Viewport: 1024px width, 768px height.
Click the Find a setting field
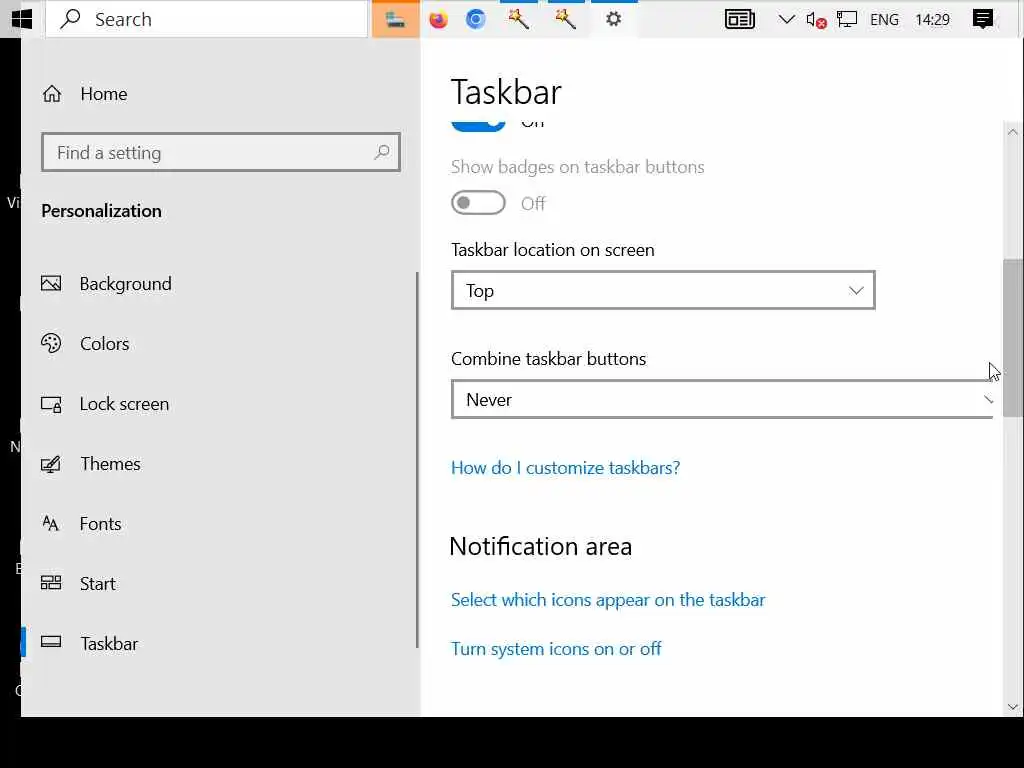click(221, 152)
